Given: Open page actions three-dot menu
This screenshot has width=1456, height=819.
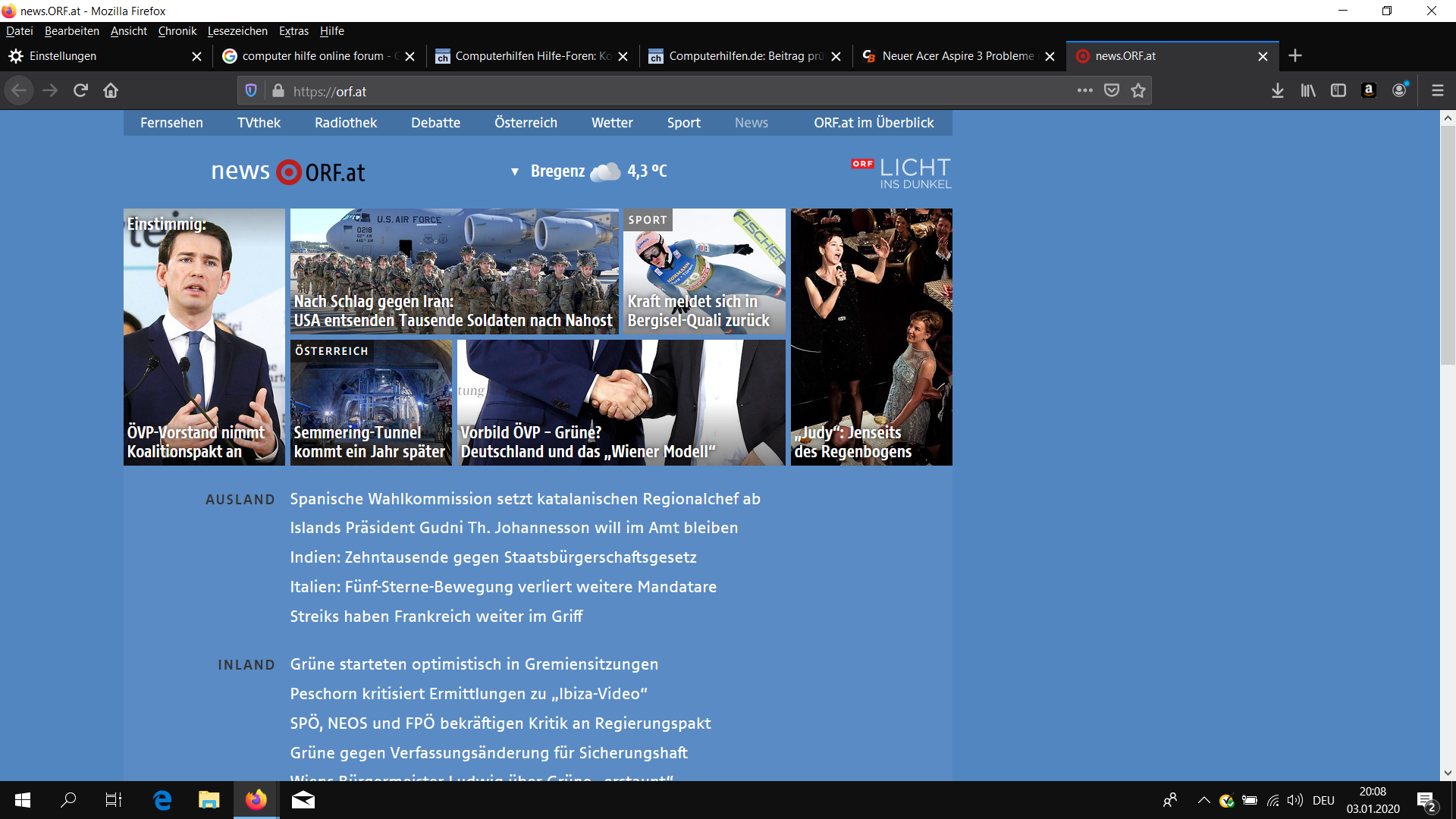Looking at the screenshot, I should point(1085,90).
